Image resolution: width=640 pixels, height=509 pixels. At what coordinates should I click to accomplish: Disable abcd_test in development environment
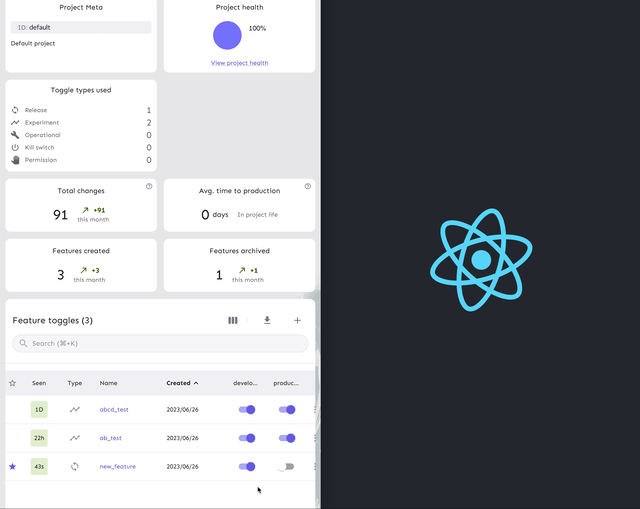[x=247, y=409]
